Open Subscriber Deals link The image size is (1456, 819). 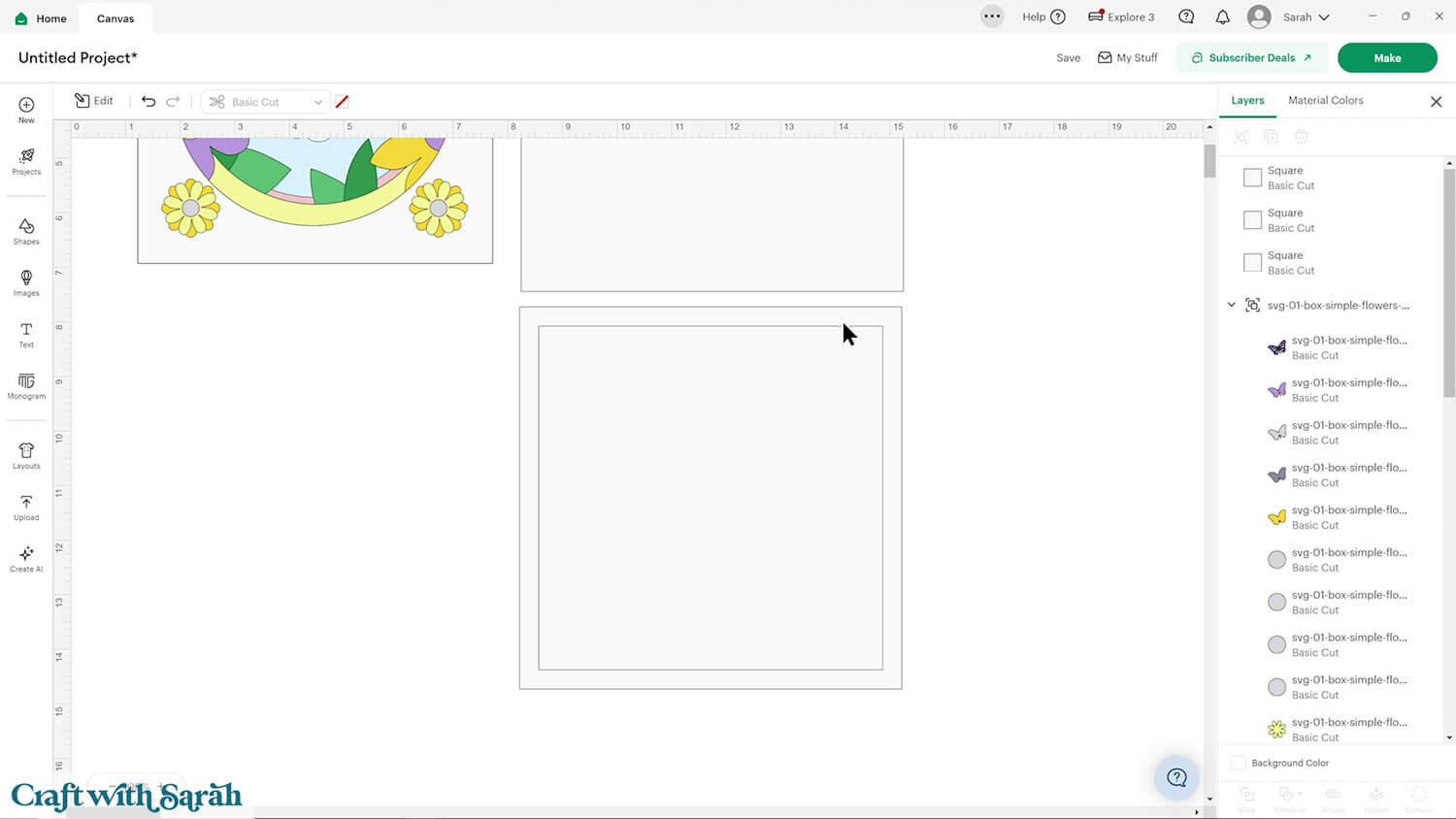coord(1251,58)
